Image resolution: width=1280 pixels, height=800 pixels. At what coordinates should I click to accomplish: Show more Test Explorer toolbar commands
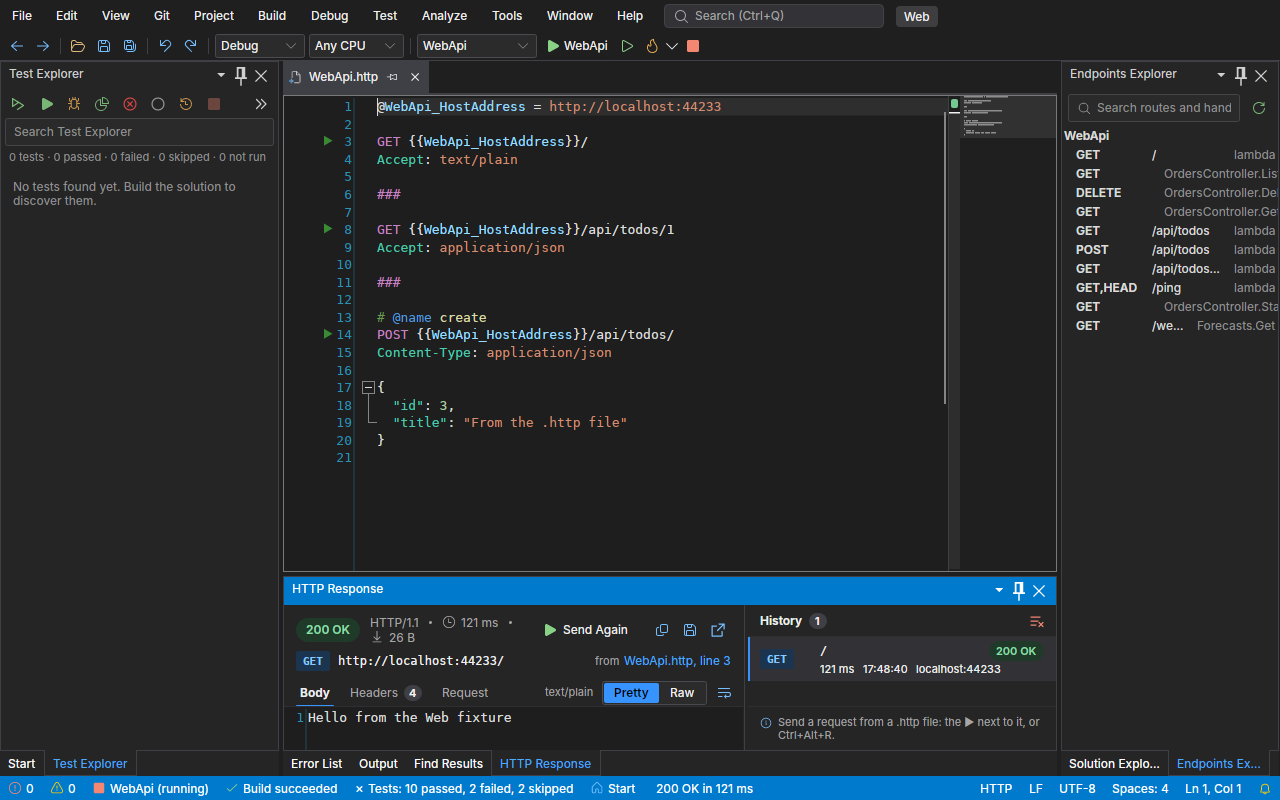(x=261, y=104)
